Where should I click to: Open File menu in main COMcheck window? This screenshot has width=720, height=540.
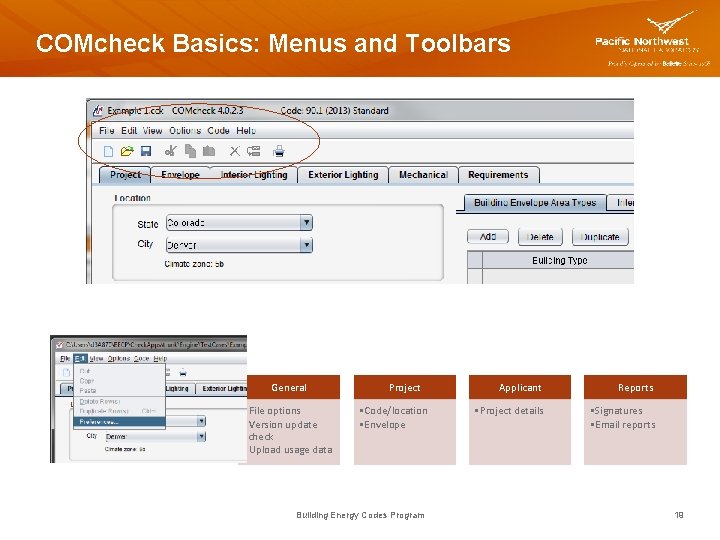point(107,131)
